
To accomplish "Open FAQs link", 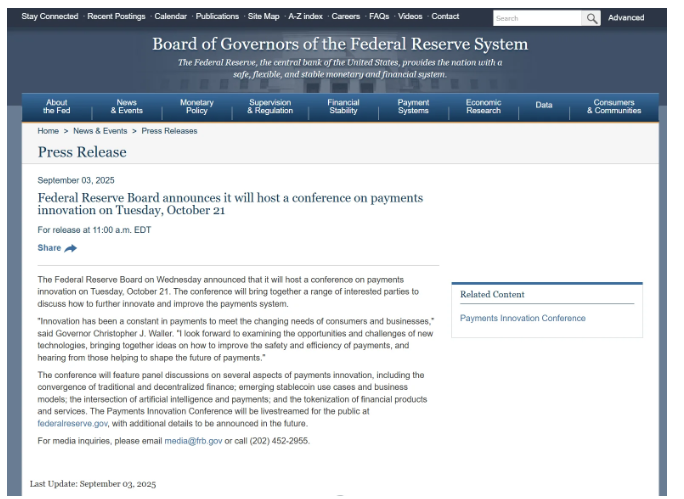I will [x=379, y=16].
